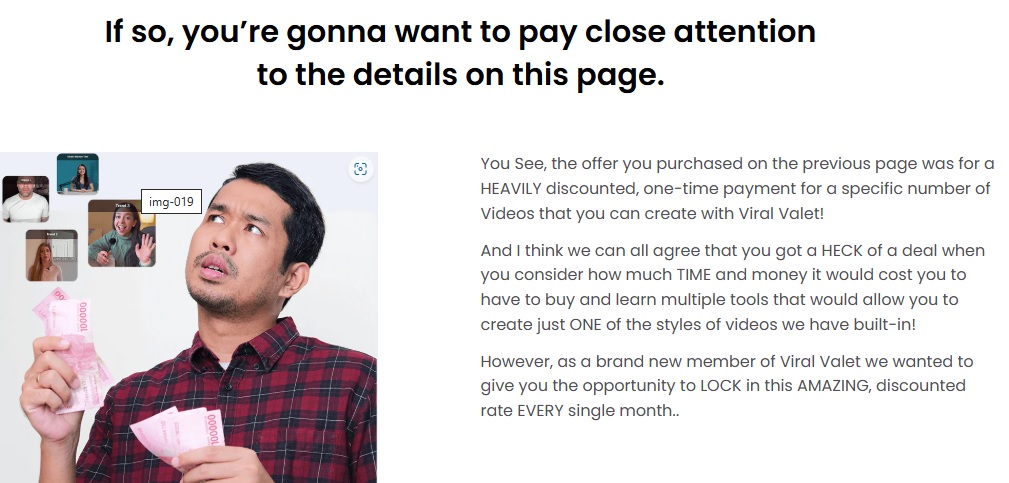Select the waving woman with microphone thumbnail
The height and width of the screenshot is (483, 1009).
(x=122, y=233)
